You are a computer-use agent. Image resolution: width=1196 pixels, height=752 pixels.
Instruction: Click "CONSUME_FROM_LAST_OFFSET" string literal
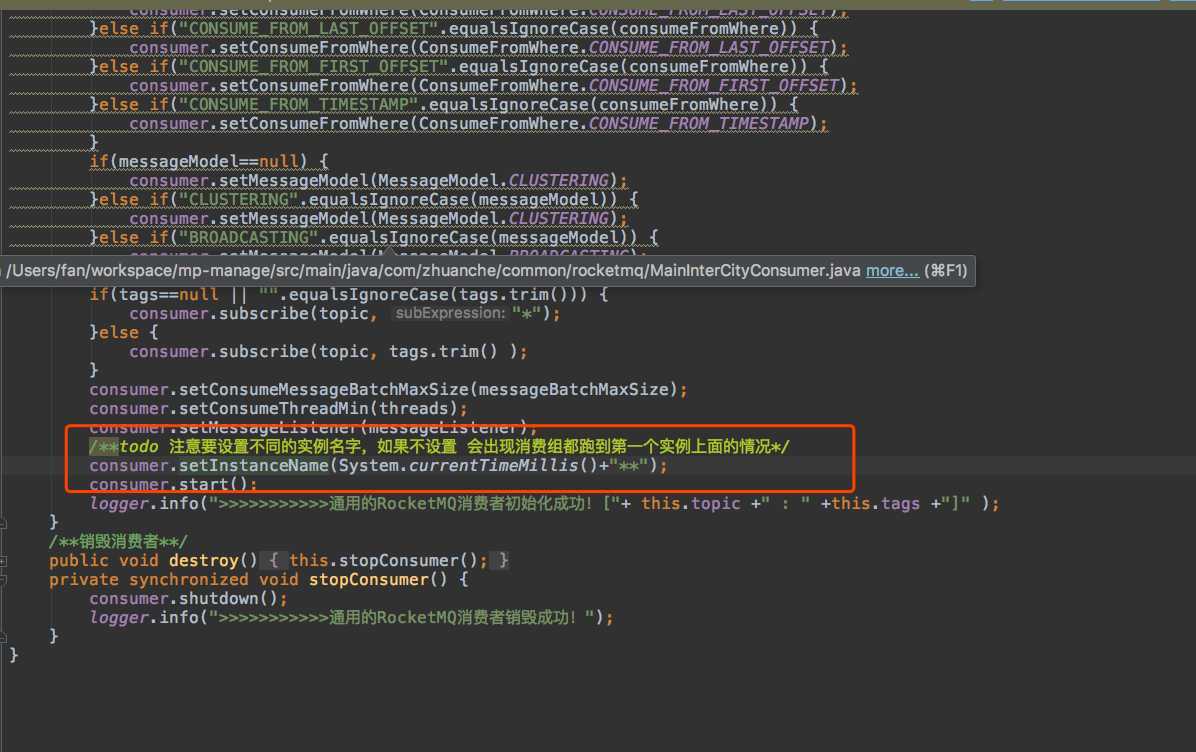[308, 28]
